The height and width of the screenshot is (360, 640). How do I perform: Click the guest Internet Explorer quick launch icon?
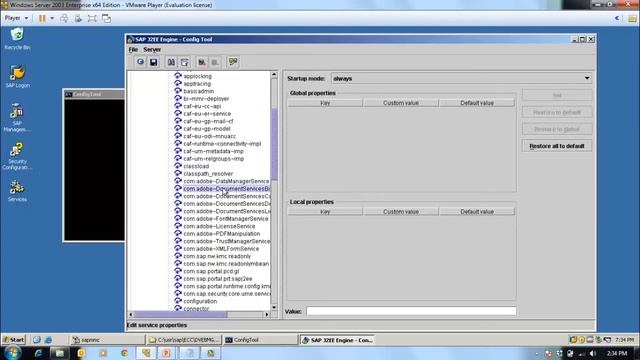coord(48,340)
